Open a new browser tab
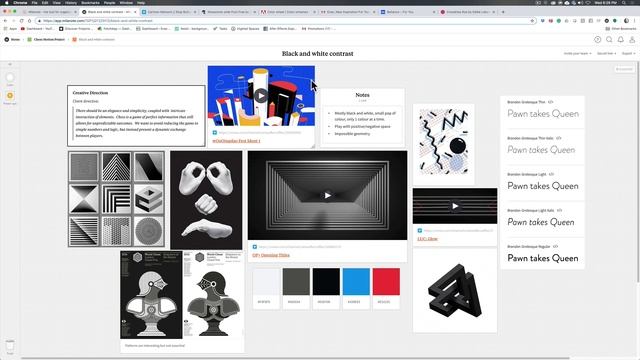 coord(503,12)
